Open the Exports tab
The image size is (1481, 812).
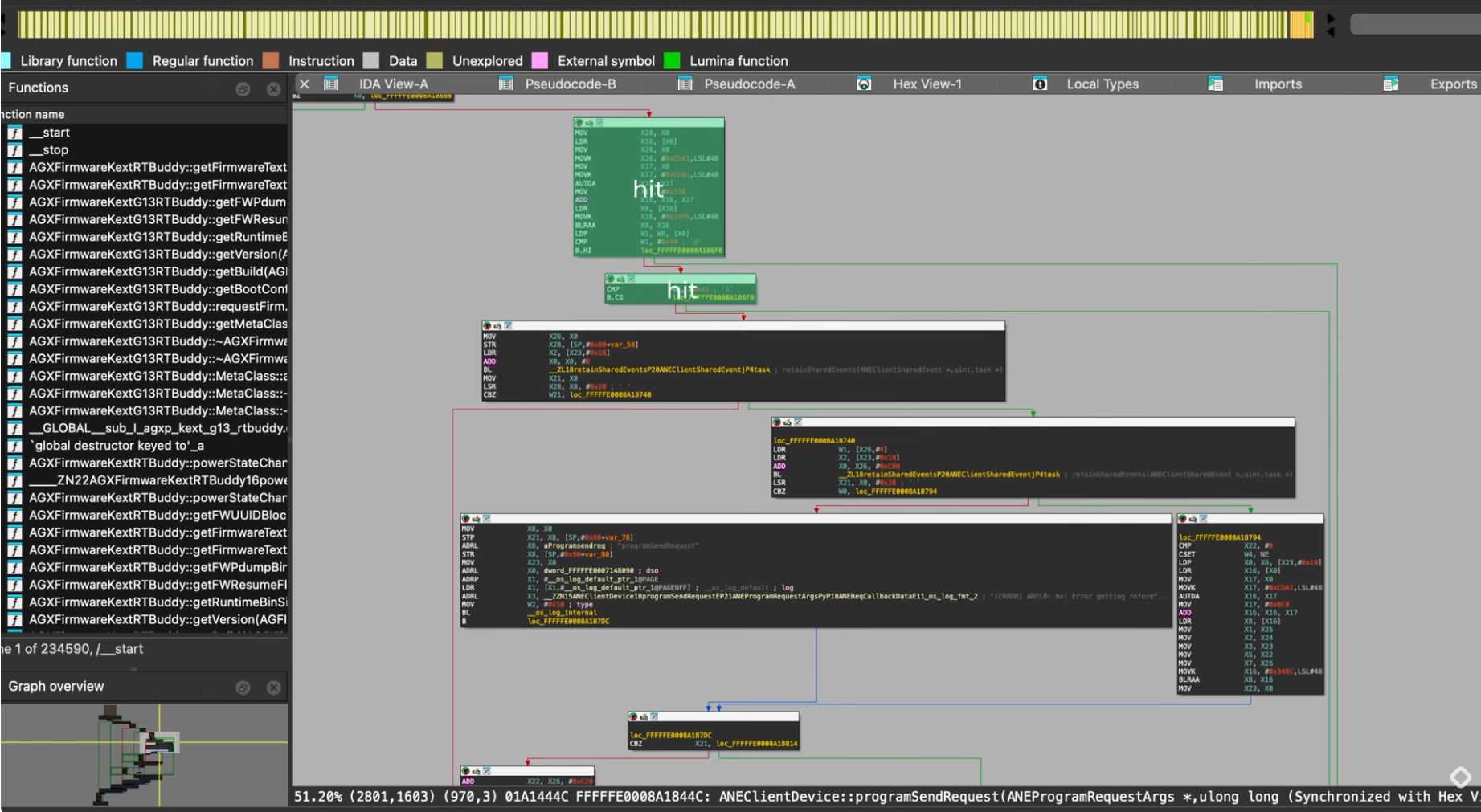[x=1453, y=84]
